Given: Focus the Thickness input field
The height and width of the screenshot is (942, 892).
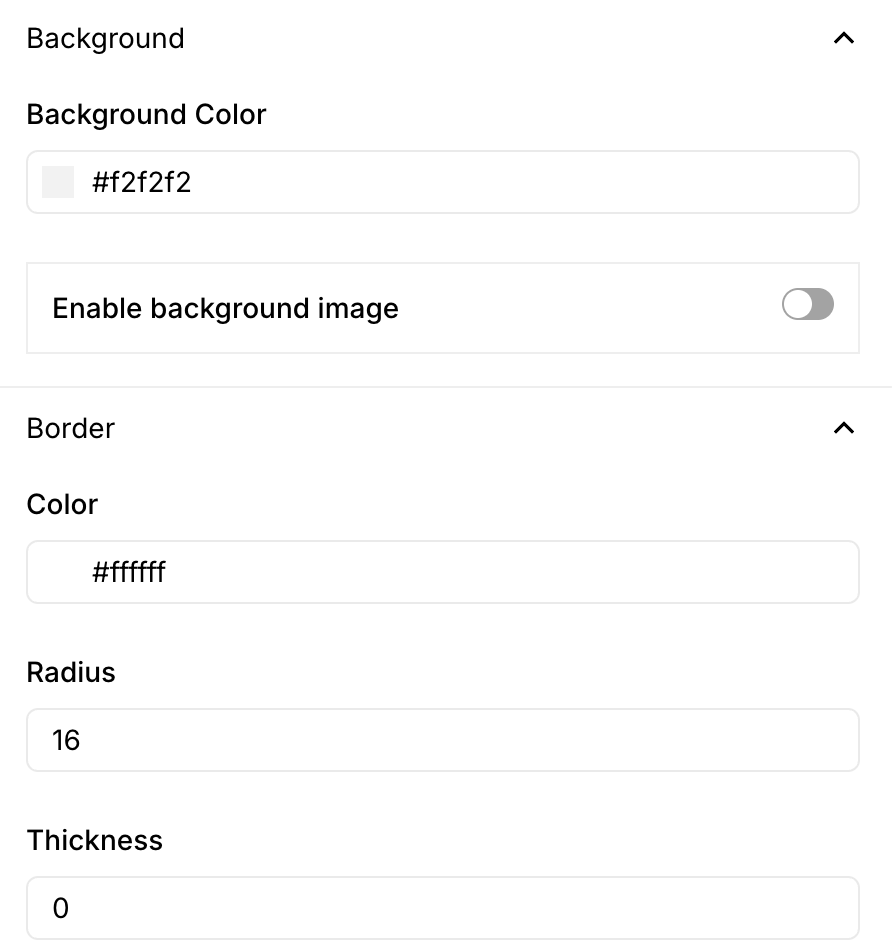Looking at the screenshot, I should 442,908.
